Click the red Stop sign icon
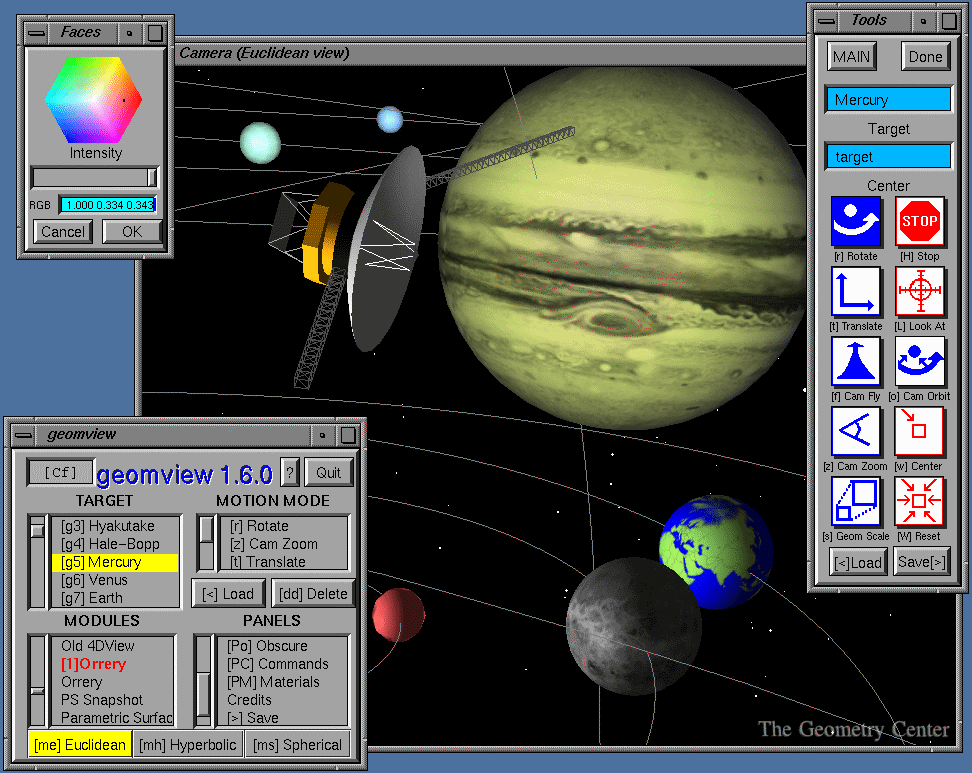This screenshot has height=773, width=972. pyautogui.click(x=920, y=221)
